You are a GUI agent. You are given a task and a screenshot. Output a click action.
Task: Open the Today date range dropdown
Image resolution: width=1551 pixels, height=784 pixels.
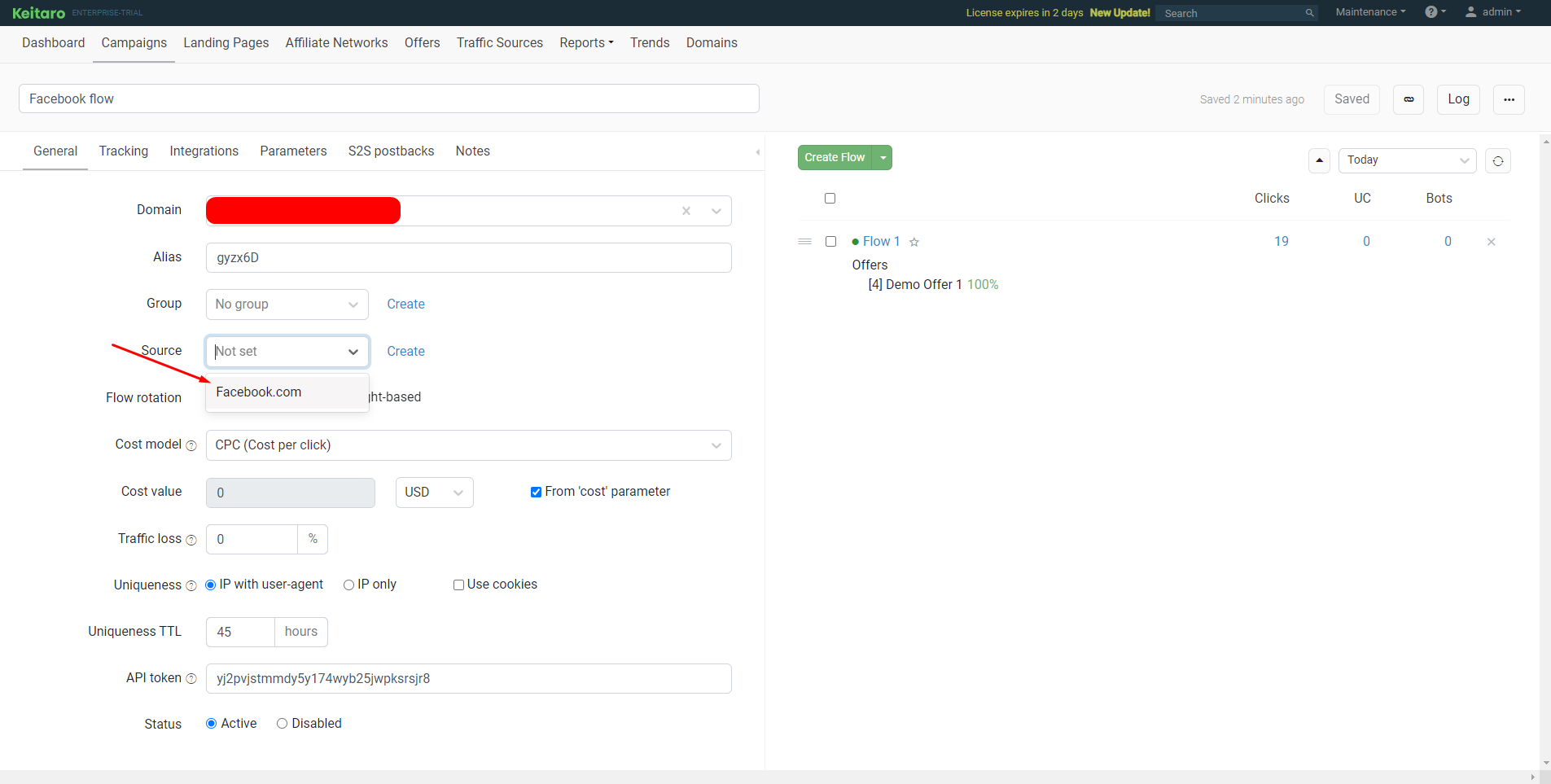tap(1408, 160)
